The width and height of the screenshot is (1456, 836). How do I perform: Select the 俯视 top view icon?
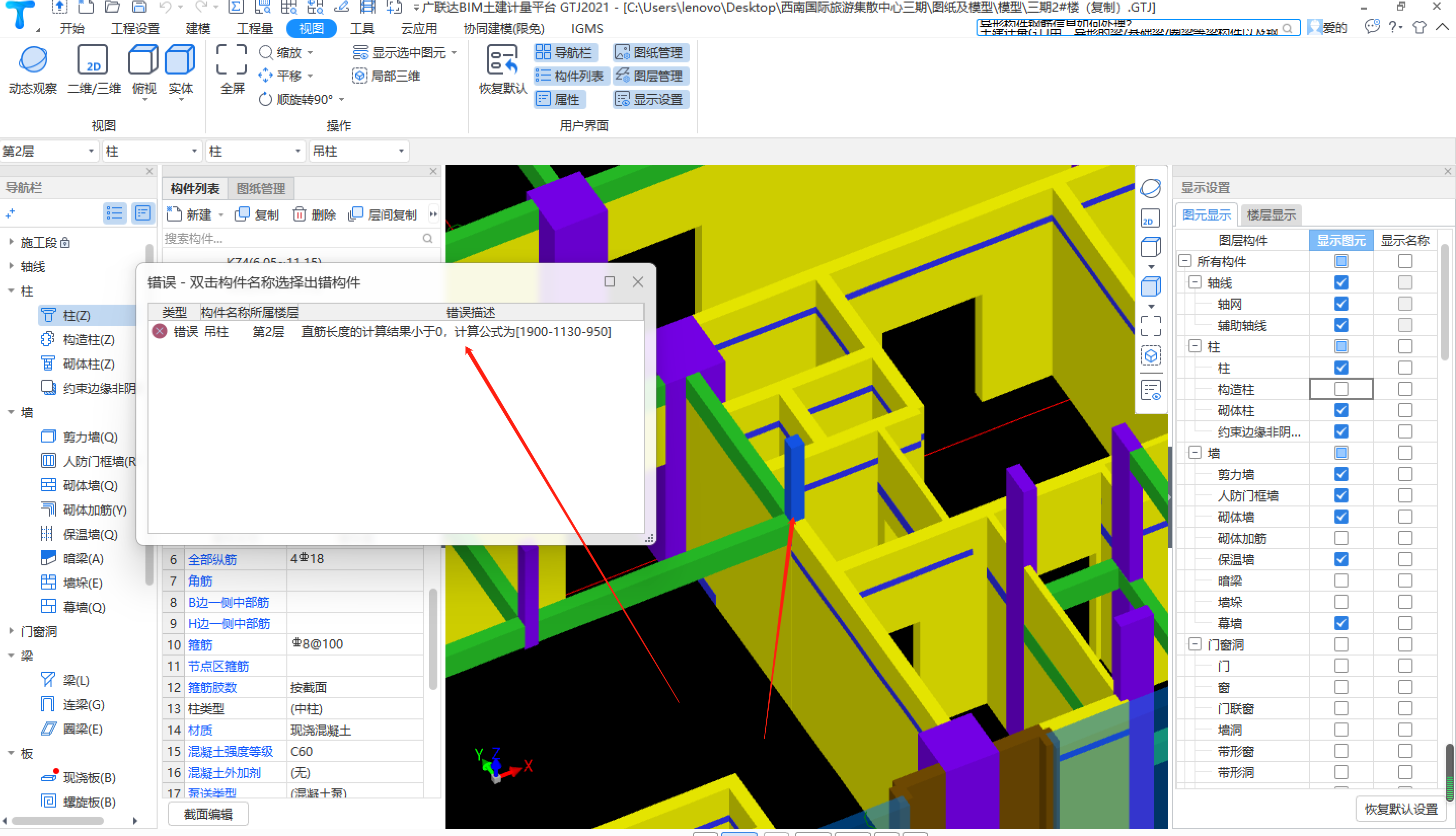point(143,60)
